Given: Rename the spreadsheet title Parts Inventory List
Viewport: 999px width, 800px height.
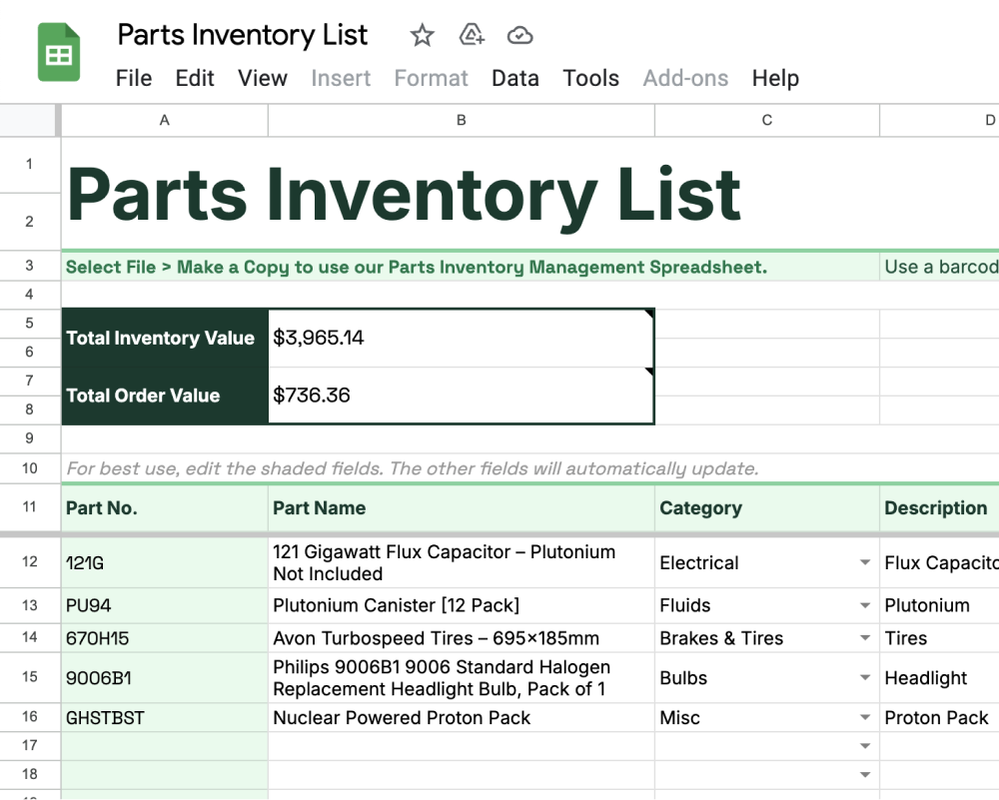Looking at the screenshot, I should pos(242,35).
